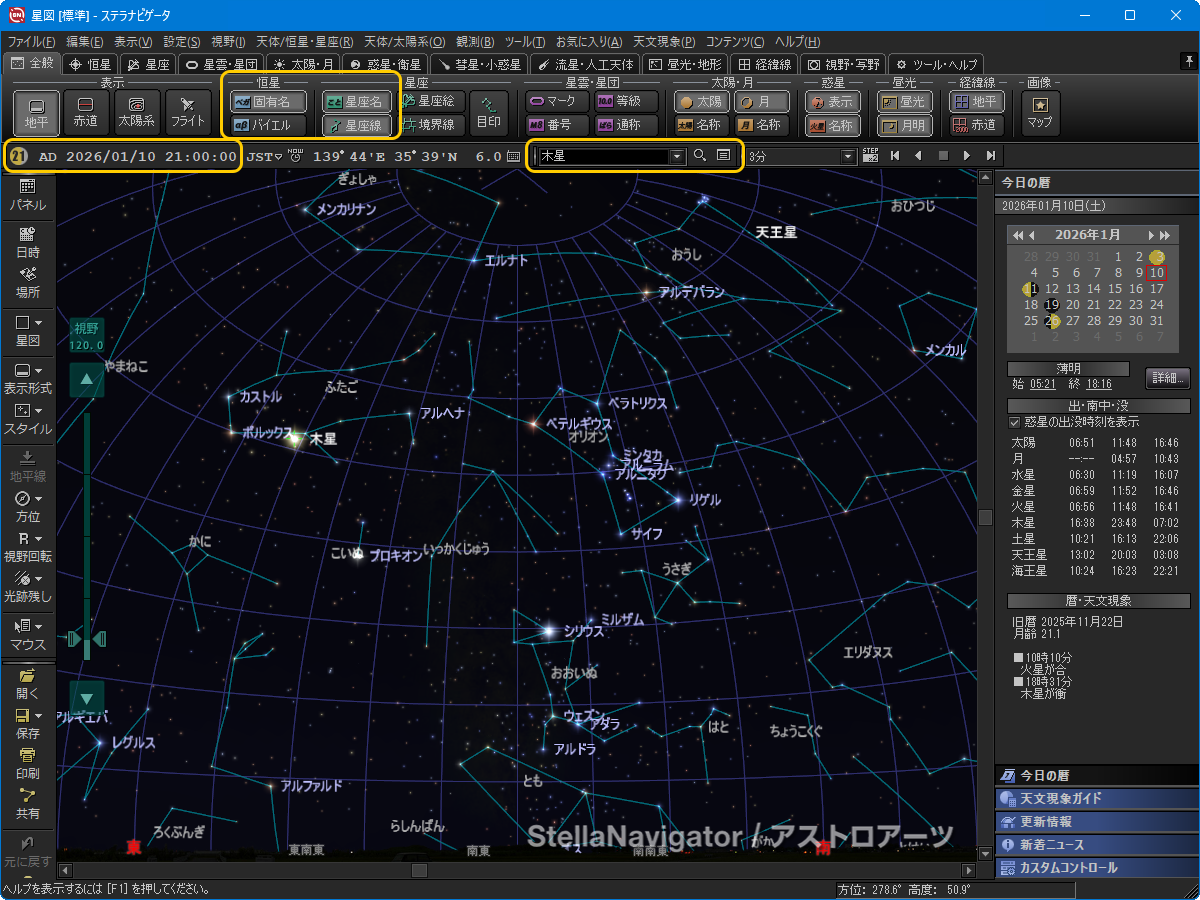Viewport: 1200px width, 900px height.
Task: Select January 17 in the calendar
Action: click(x=1156, y=289)
